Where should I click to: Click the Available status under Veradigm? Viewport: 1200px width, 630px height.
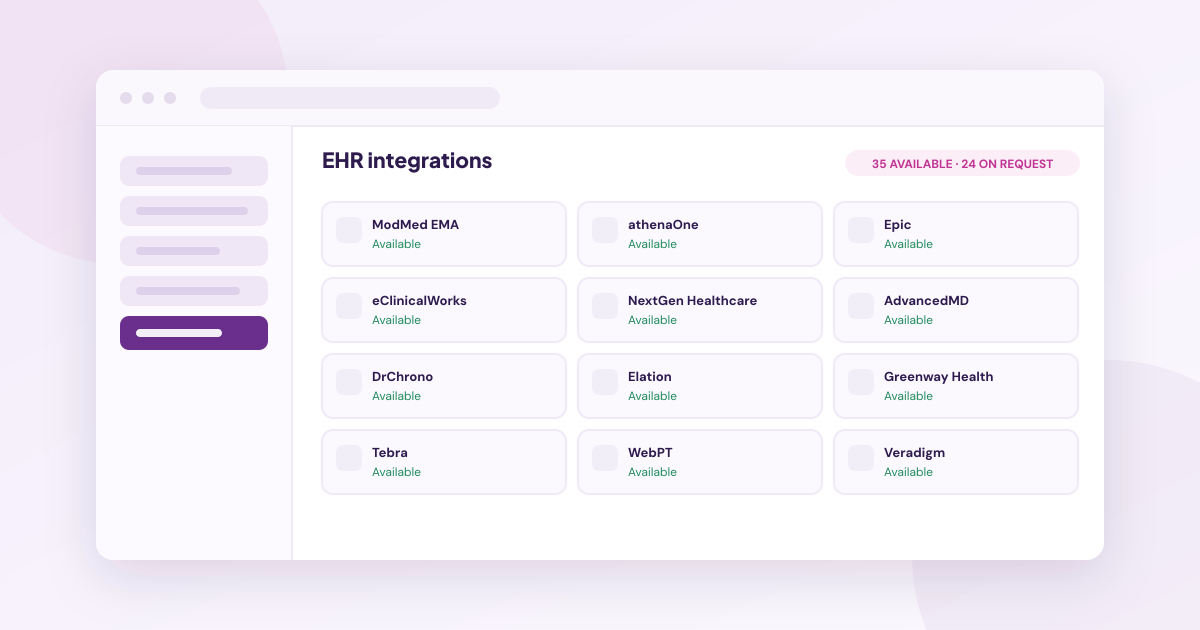pos(908,472)
